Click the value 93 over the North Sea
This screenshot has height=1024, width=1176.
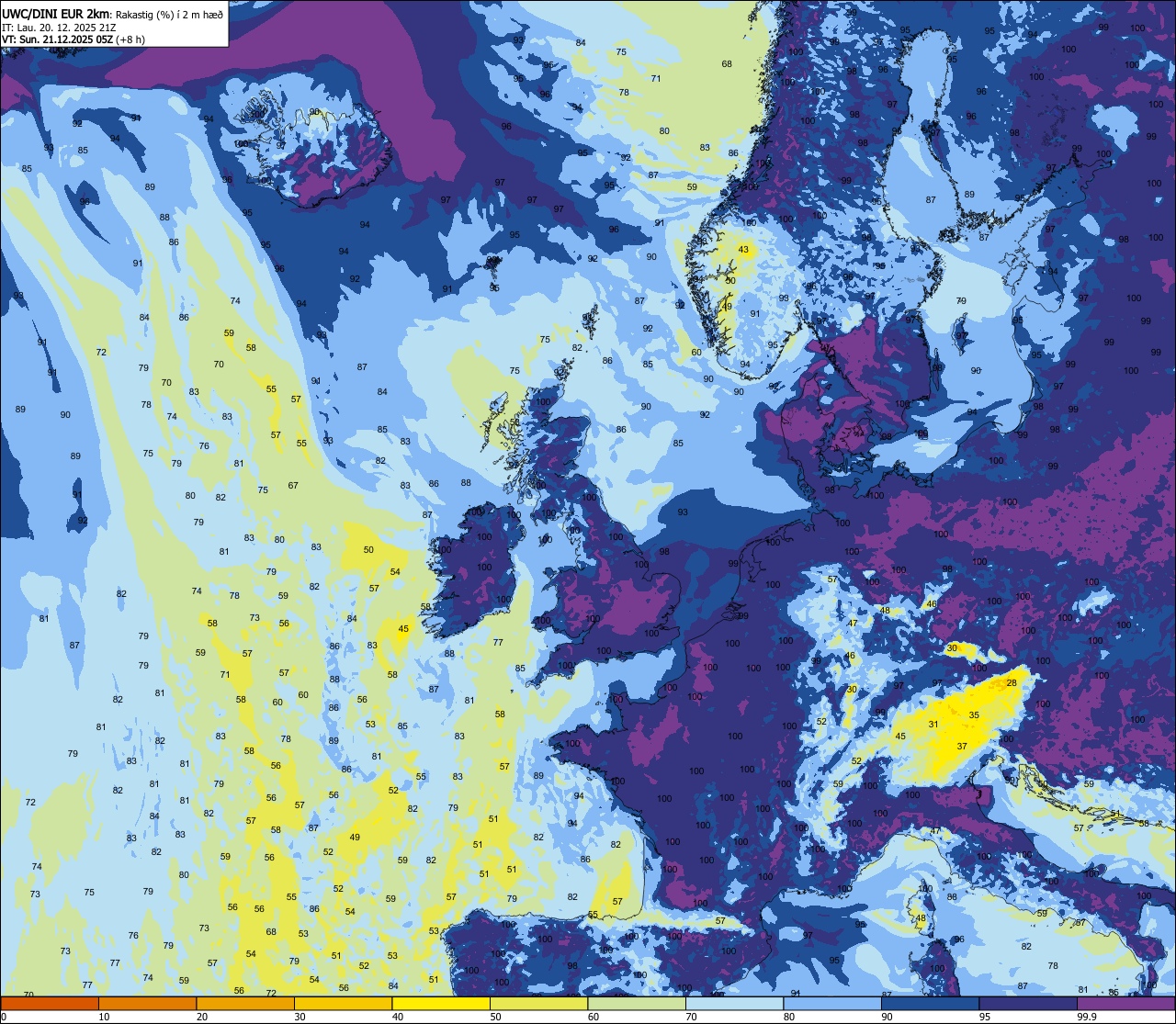(x=683, y=512)
